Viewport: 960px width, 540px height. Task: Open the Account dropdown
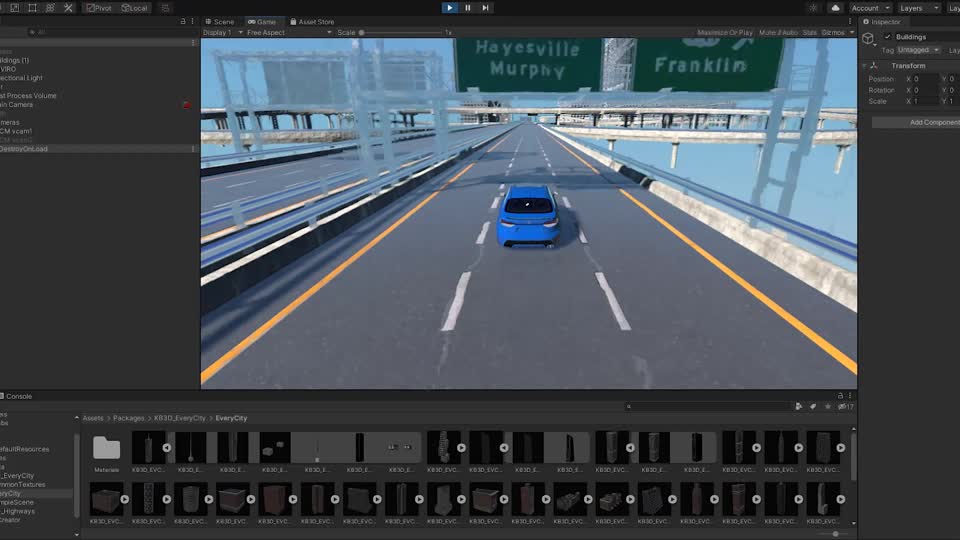tap(870, 8)
